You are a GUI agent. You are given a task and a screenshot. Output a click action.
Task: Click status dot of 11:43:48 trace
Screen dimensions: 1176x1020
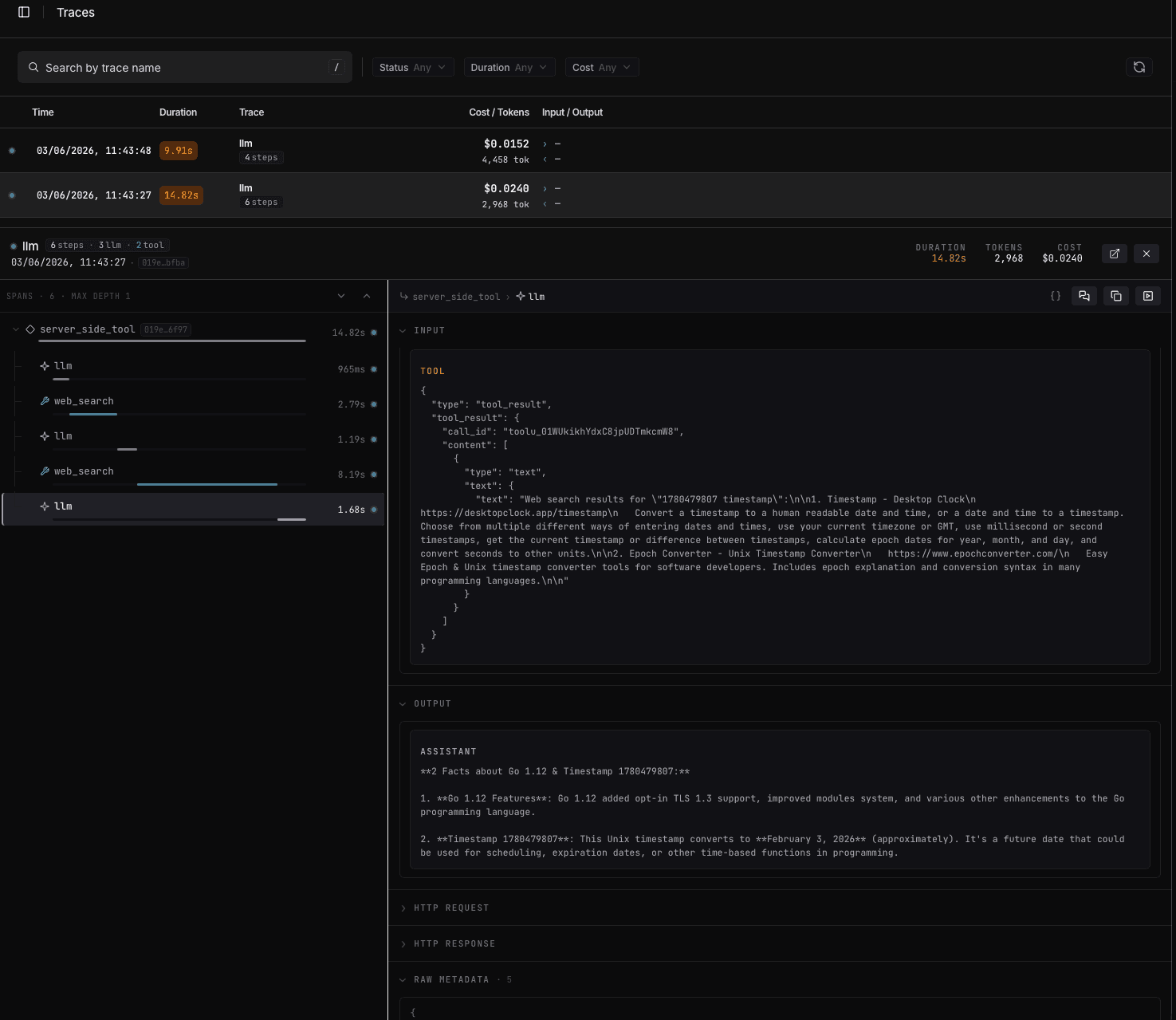click(x=12, y=151)
